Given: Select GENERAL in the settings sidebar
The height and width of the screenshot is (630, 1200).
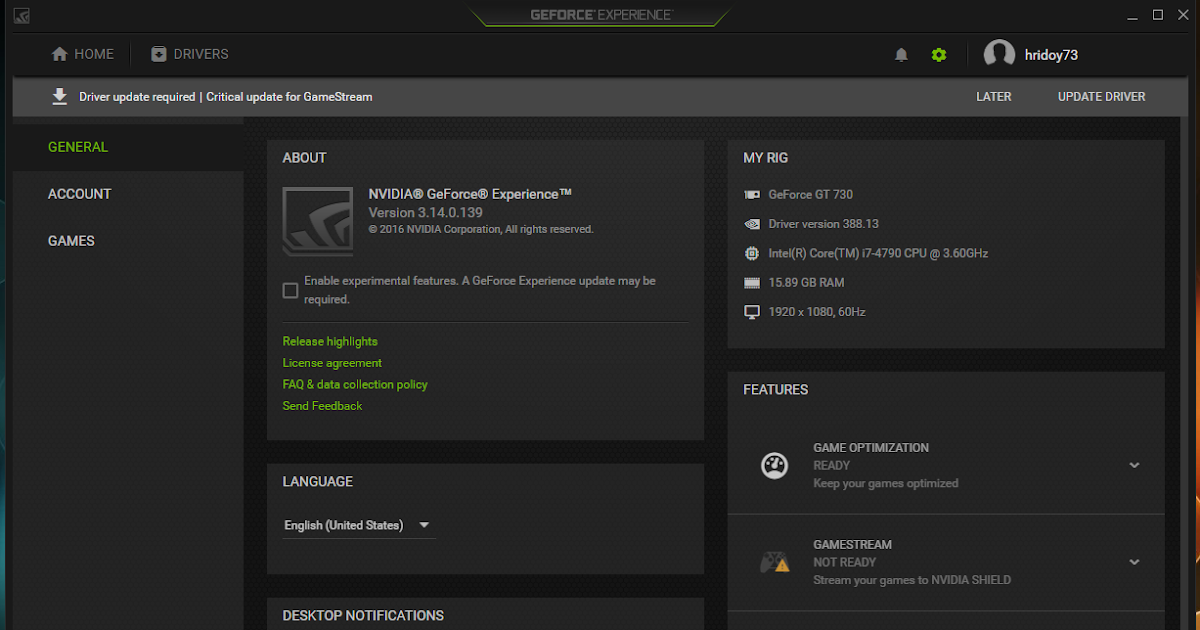Looking at the screenshot, I should click(x=78, y=147).
